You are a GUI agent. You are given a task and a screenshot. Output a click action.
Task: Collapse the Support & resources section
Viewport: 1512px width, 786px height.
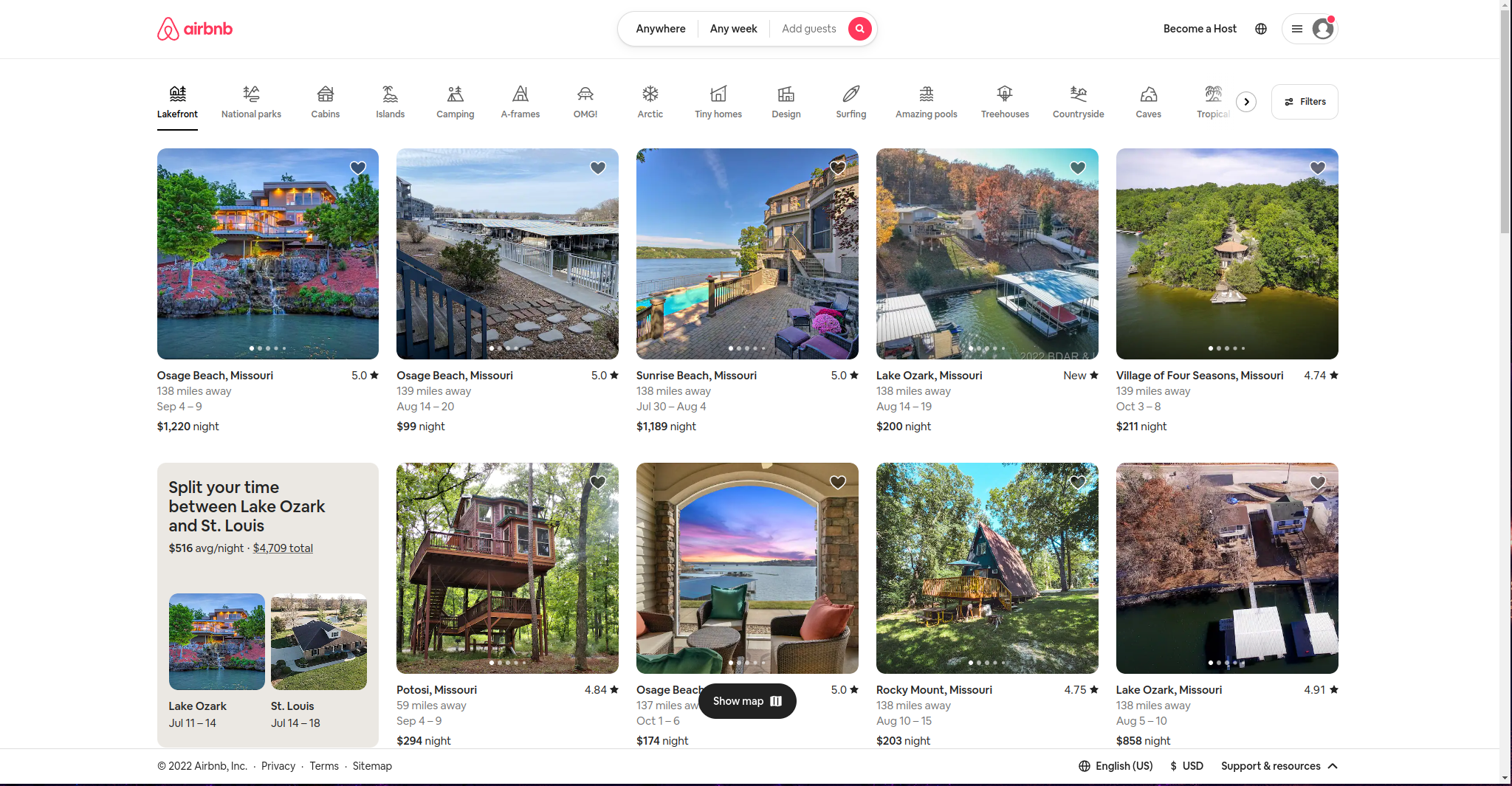[x=1333, y=766]
